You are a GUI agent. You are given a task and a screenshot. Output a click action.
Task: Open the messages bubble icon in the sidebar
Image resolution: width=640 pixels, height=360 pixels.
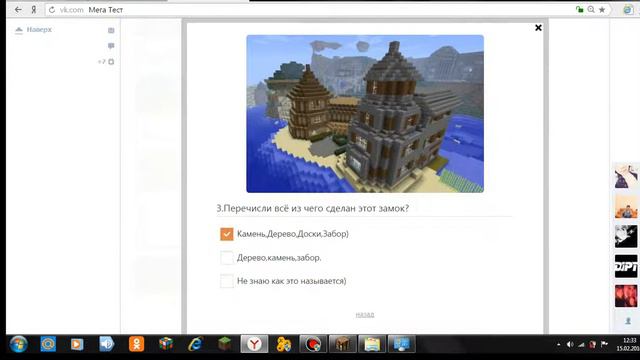pos(111,46)
